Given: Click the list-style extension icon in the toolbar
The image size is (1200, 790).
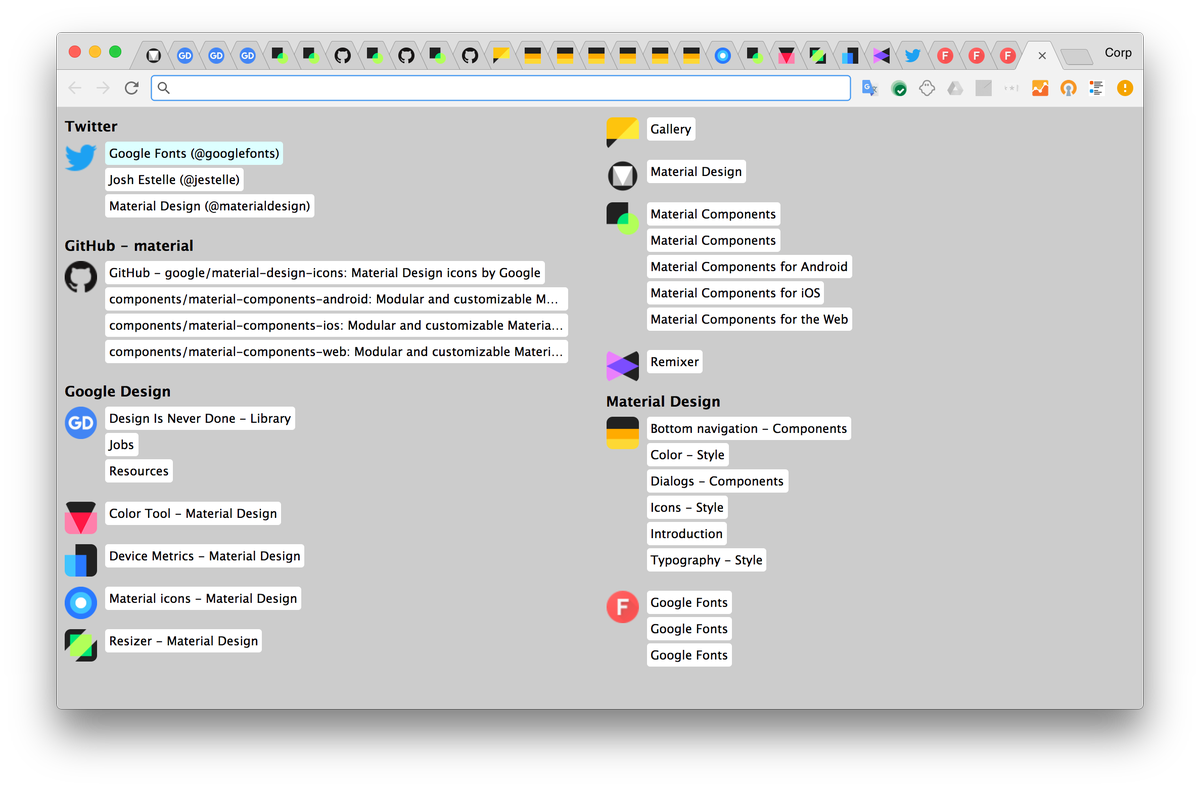Looking at the screenshot, I should (x=1096, y=88).
